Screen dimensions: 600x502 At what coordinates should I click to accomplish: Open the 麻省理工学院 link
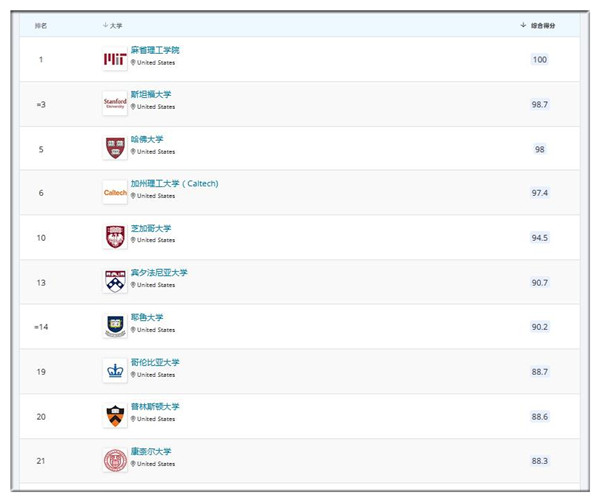[155, 50]
